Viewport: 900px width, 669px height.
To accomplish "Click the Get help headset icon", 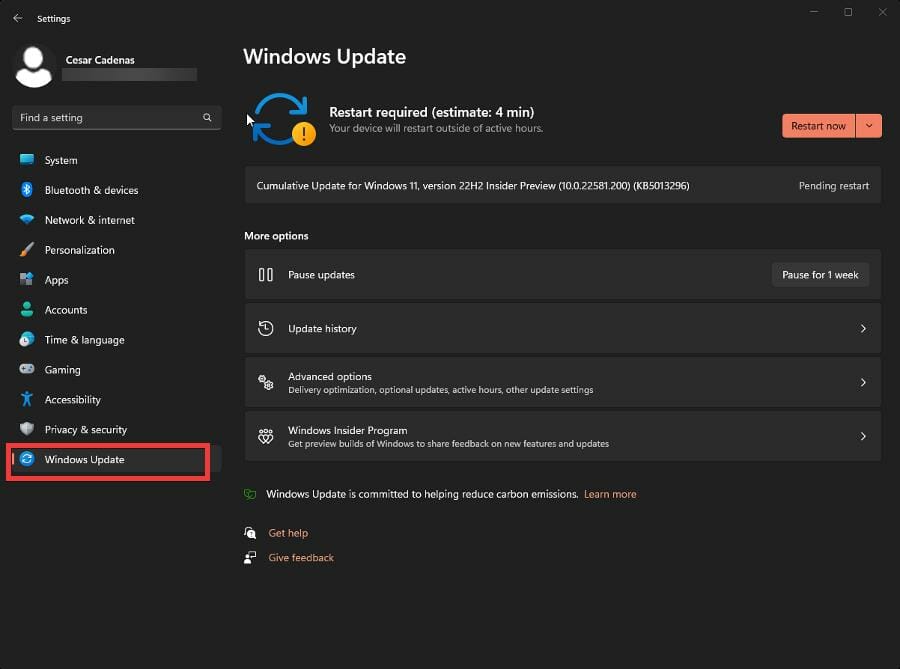I will click(252, 532).
